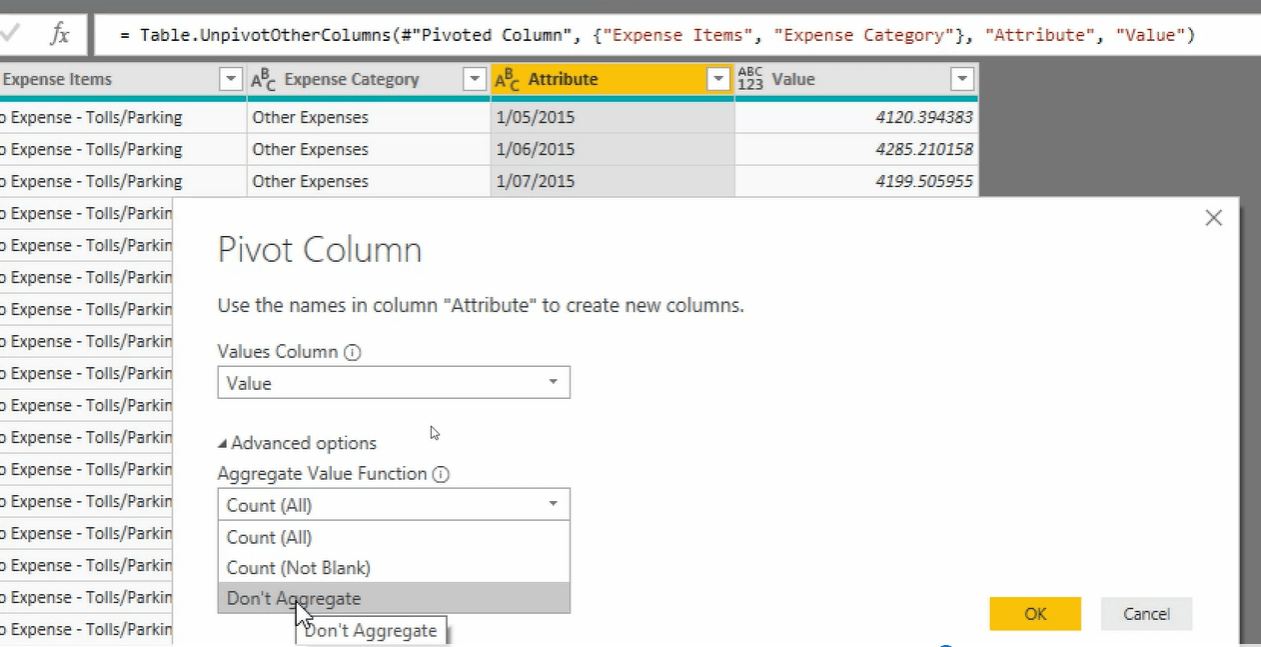Open Expense Items column filter dropdown
Viewport: 1261px width, 647px height.
[231, 79]
